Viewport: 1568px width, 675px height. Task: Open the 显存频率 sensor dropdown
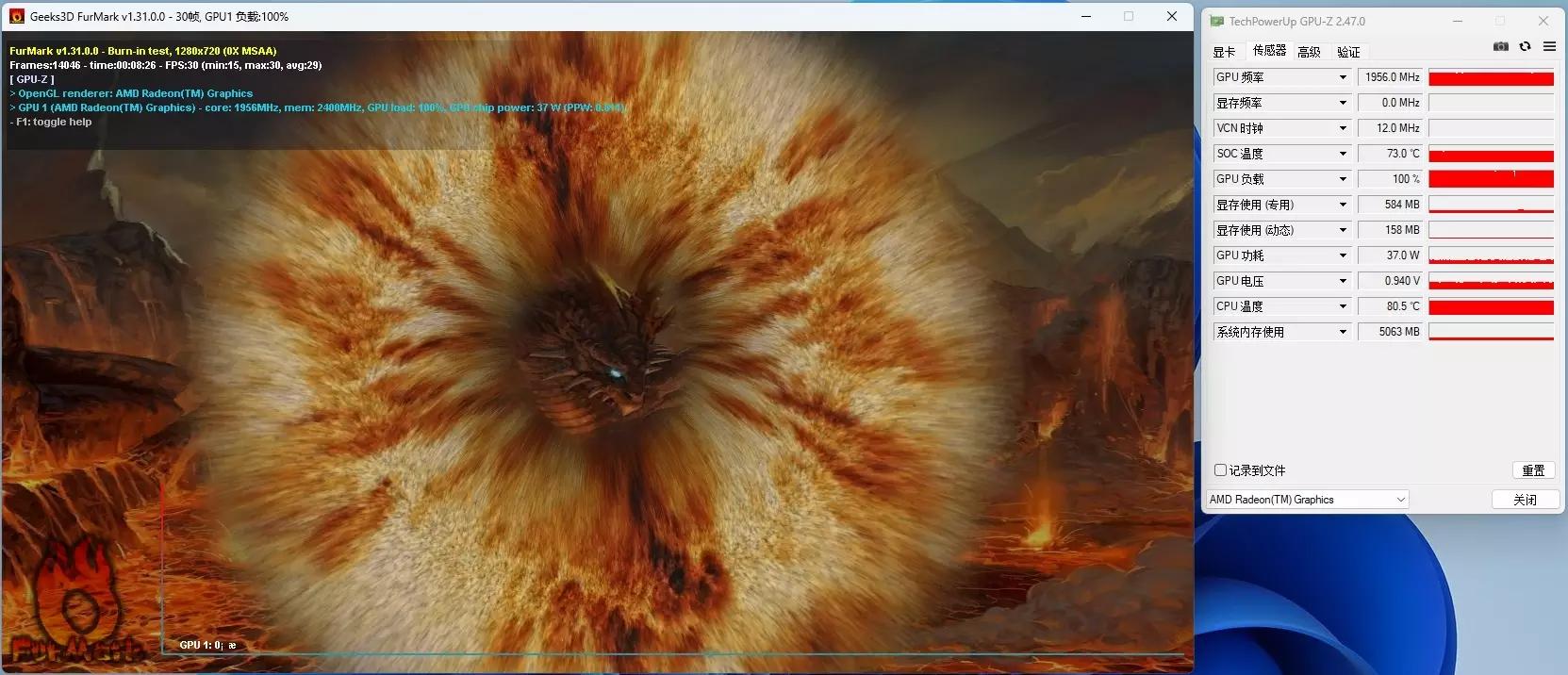coord(1343,103)
